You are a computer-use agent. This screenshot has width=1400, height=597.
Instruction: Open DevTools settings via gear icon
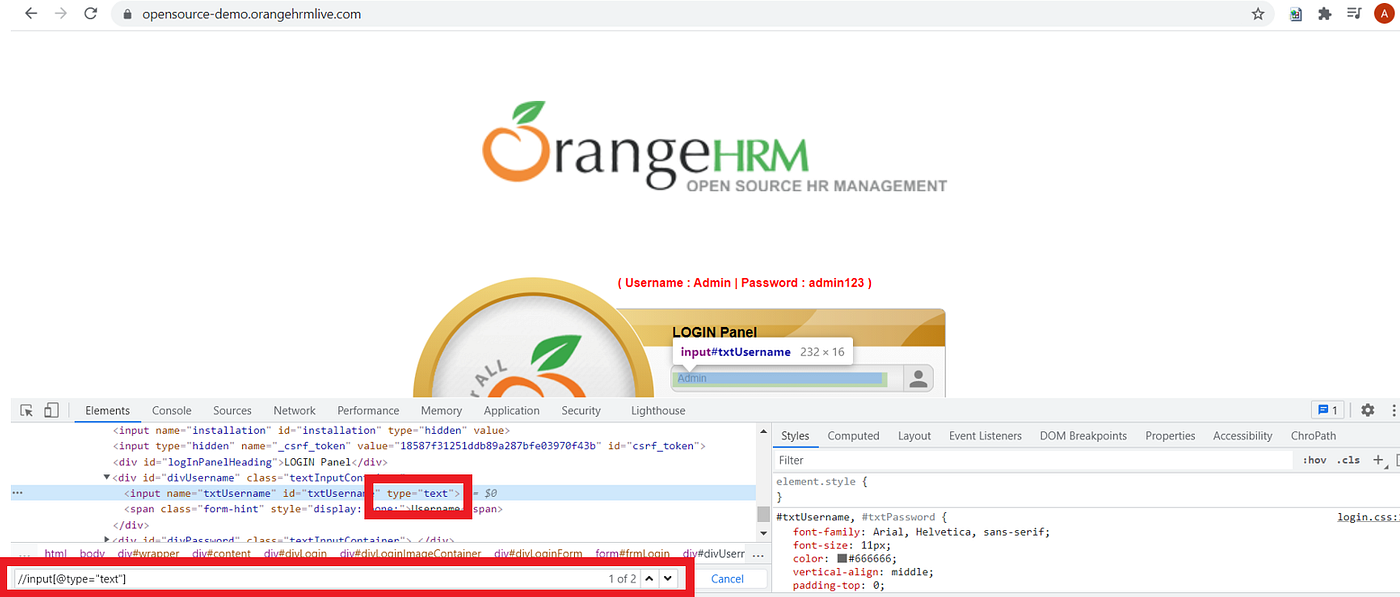point(1367,410)
